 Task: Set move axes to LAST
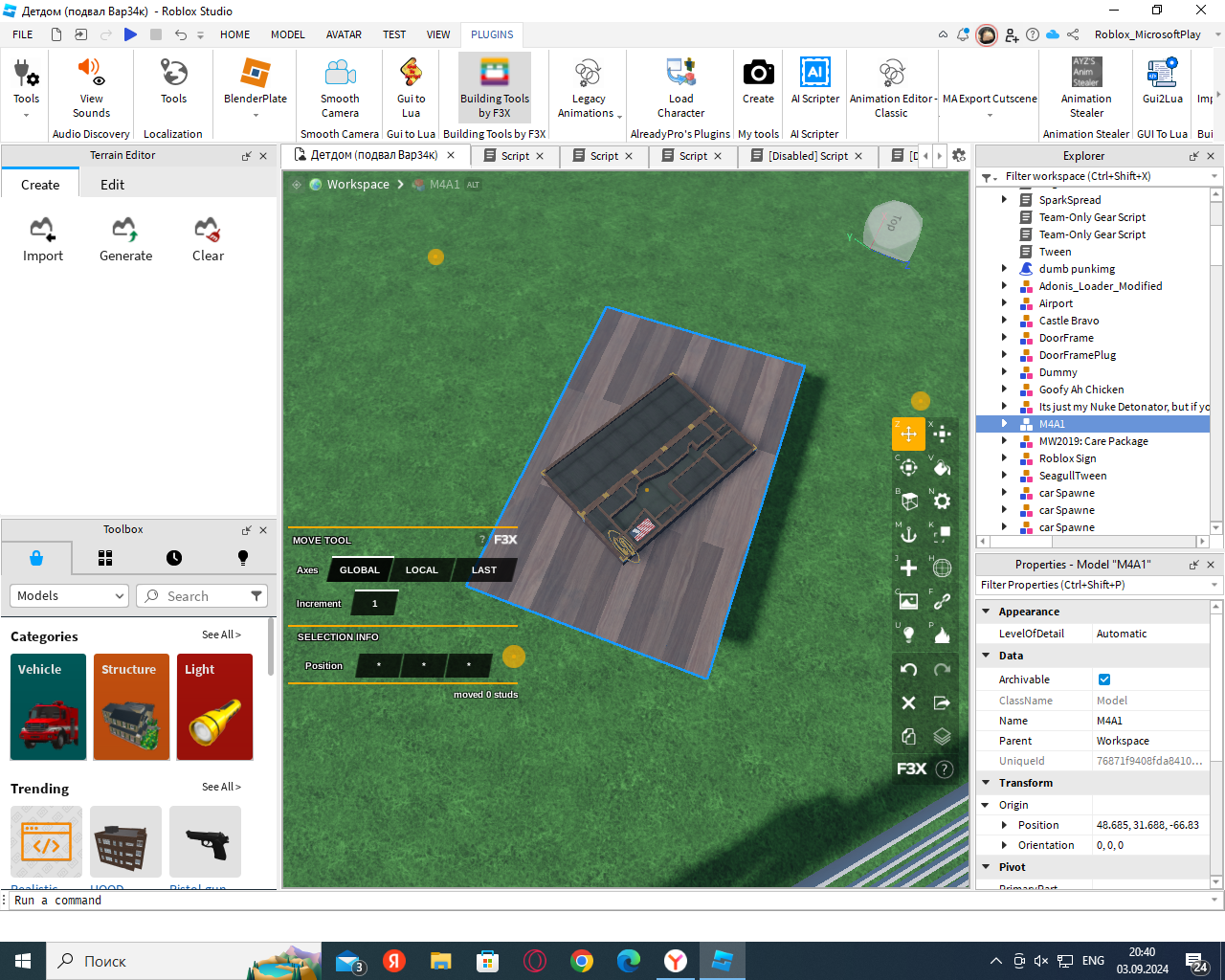pyautogui.click(x=484, y=570)
